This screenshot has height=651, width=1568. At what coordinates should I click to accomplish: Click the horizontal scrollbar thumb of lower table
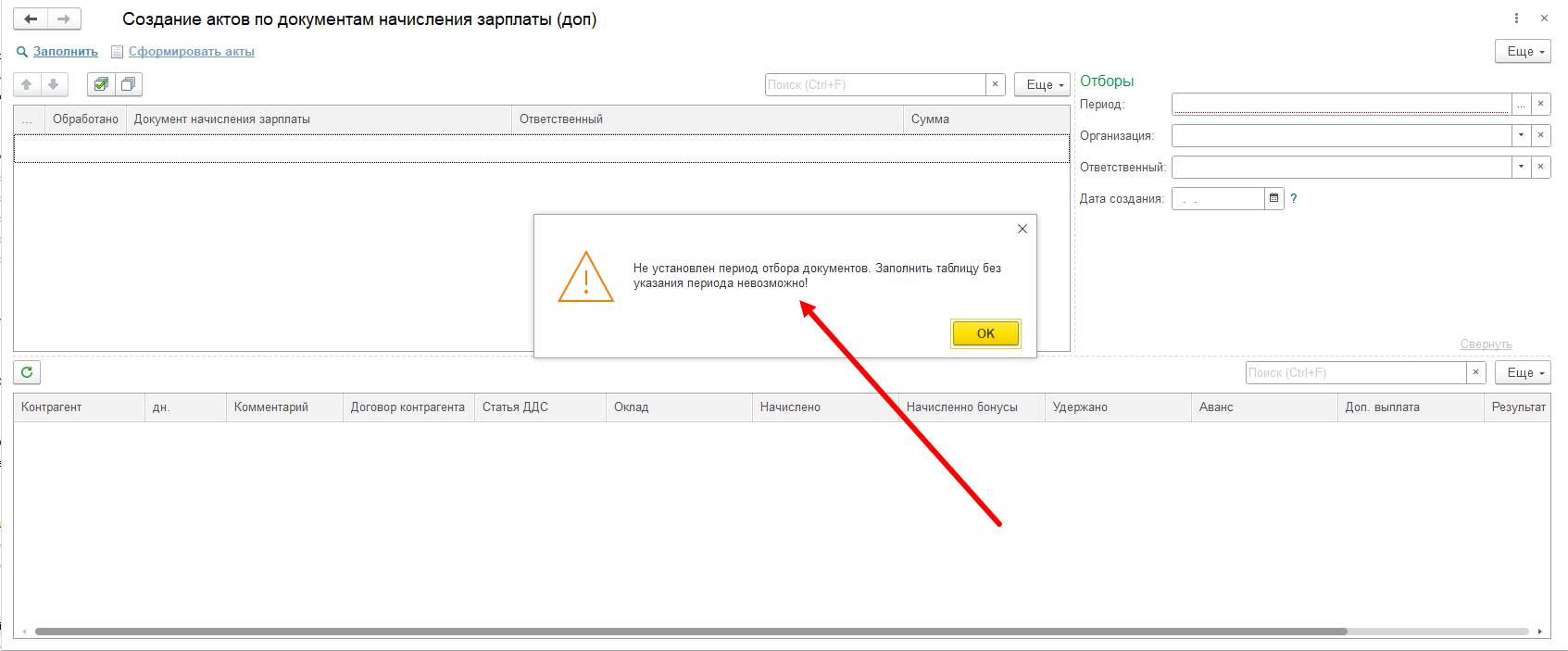pyautogui.click(x=691, y=632)
